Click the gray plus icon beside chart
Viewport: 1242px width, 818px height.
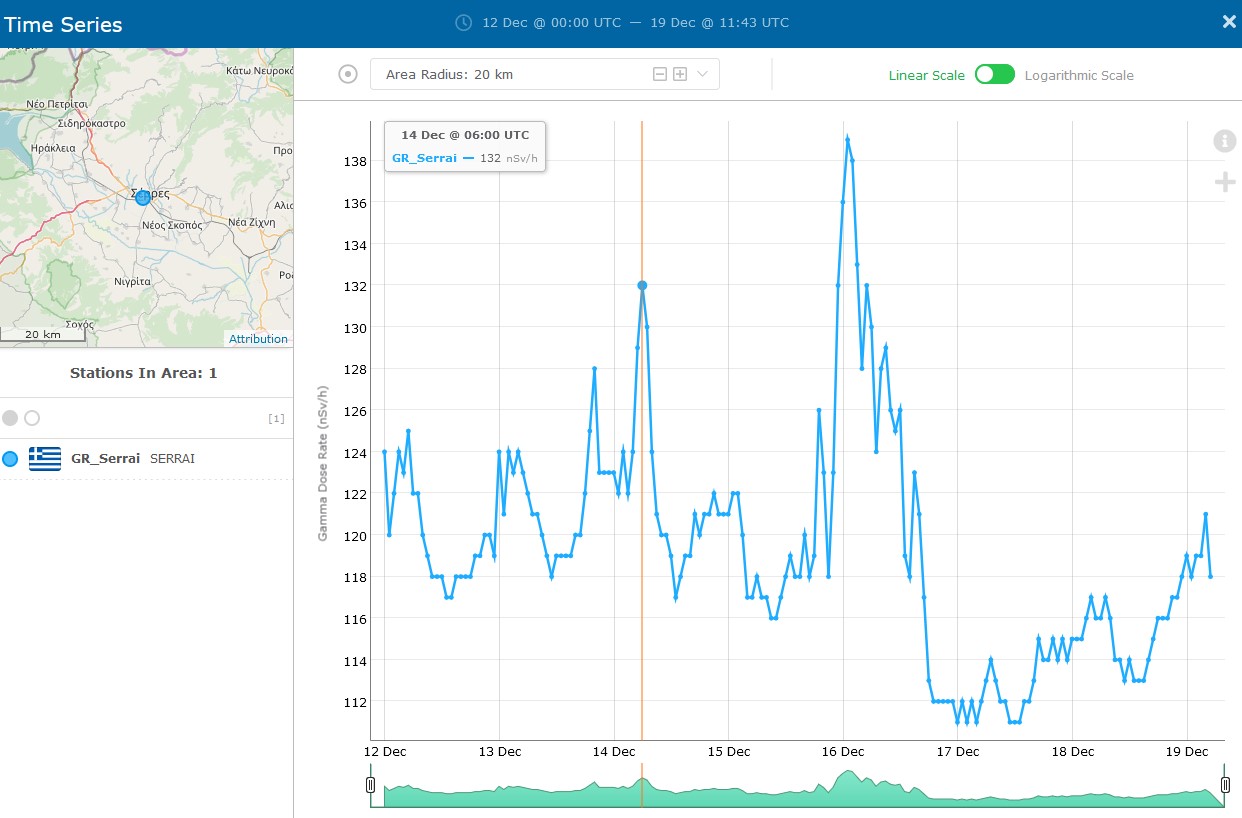click(x=1224, y=182)
